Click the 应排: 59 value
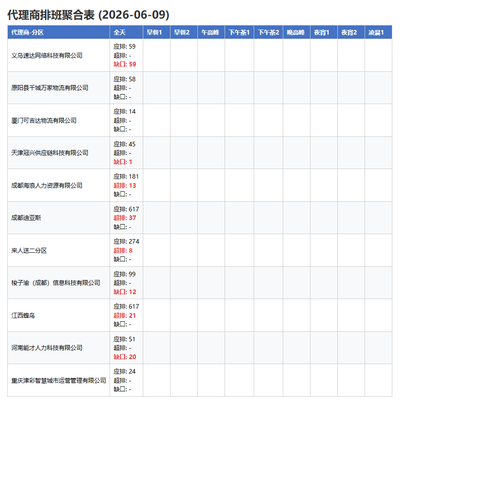Image resolution: width=491 pixels, height=500 pixels. (x=125, y=47)
